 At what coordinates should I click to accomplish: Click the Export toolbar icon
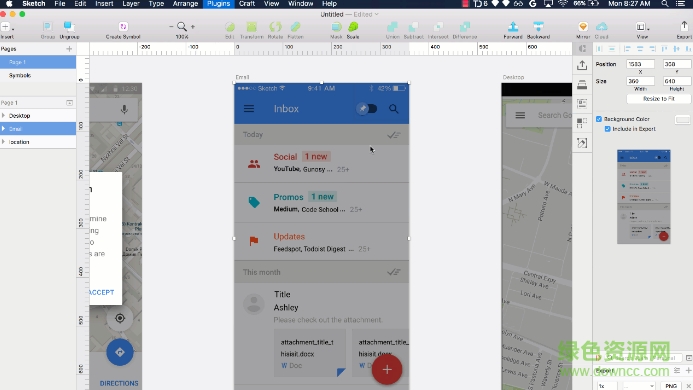684,27
